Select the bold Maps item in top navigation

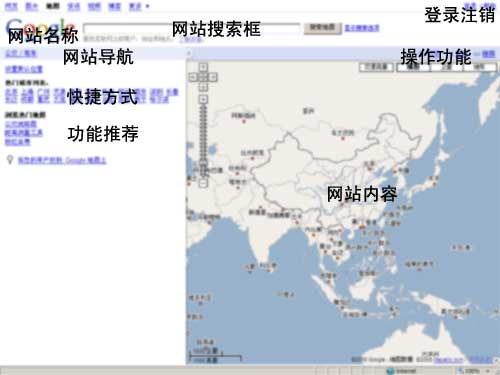(53, 6)
